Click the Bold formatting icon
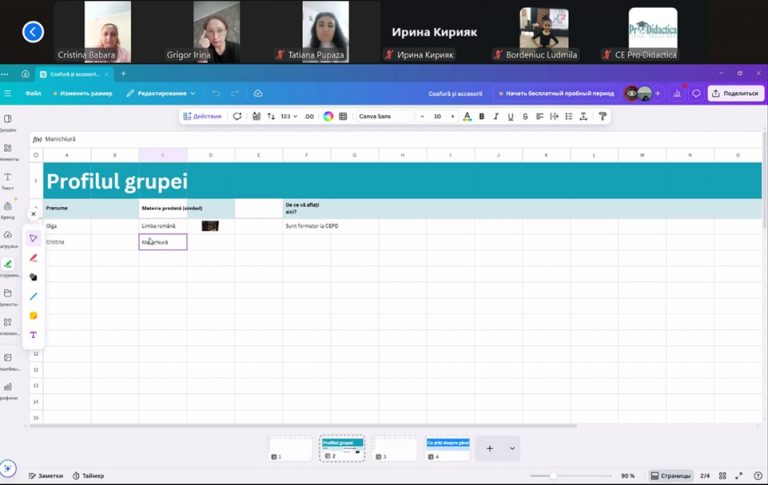768x485 pixels. [x=482, y=116]
